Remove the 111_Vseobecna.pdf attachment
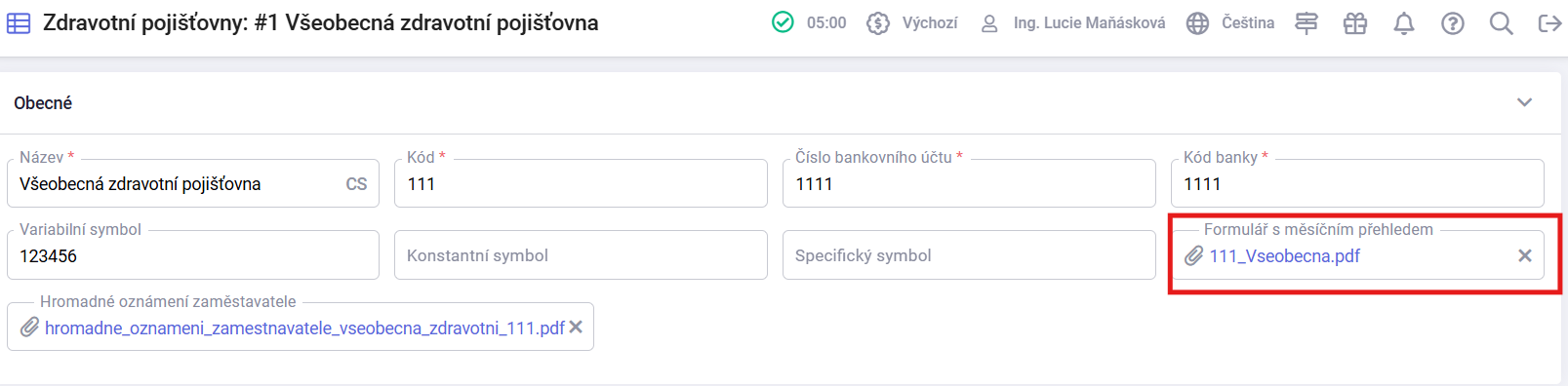 [x=1525, y=255]
